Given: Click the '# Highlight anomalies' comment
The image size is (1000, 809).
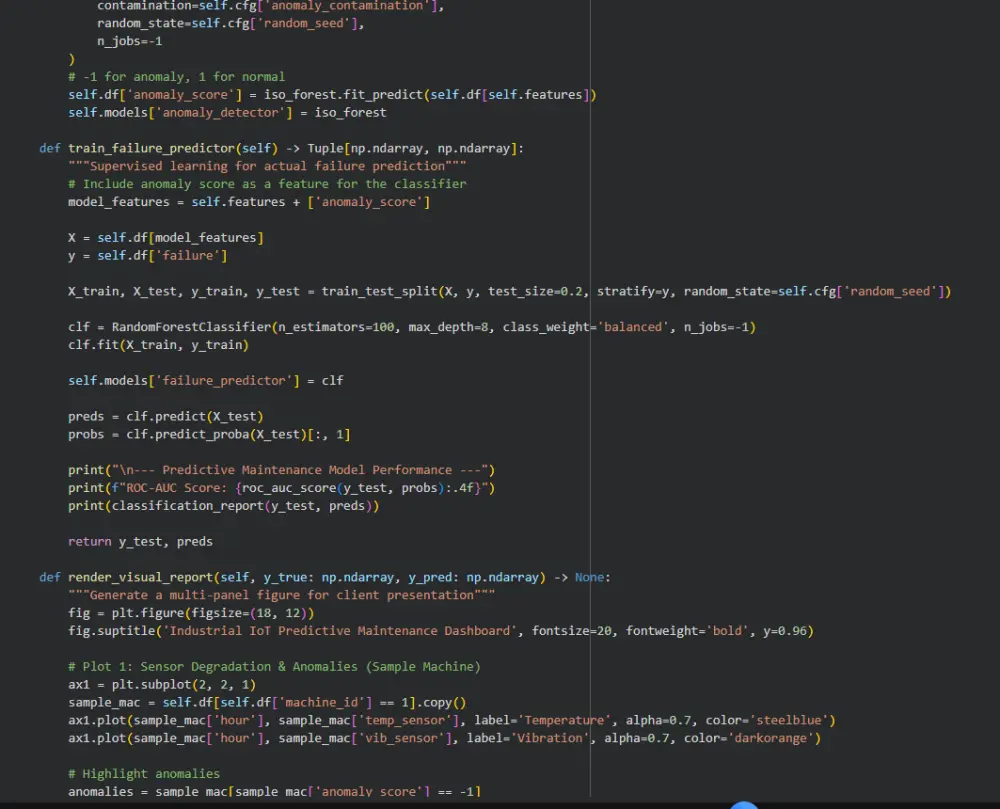Looking at the screenshot, I should coord(144,773).
